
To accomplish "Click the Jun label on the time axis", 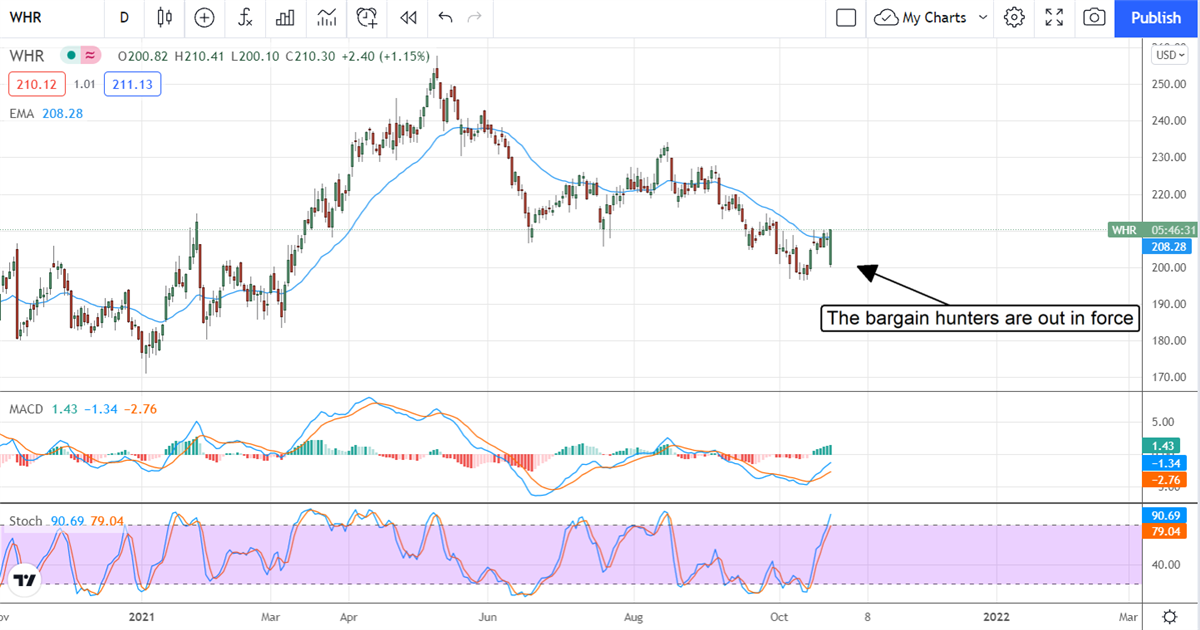I will 486,616.
